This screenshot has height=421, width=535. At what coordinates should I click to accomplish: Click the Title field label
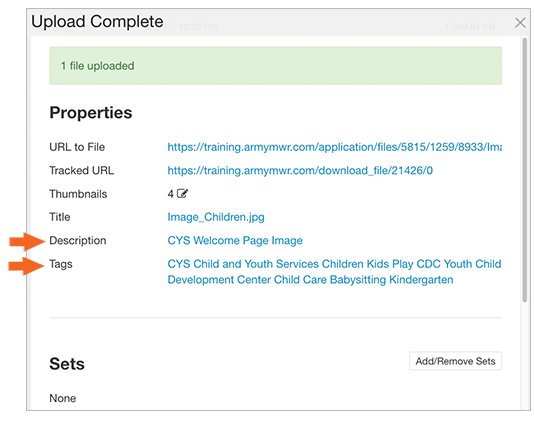(60, 217)
